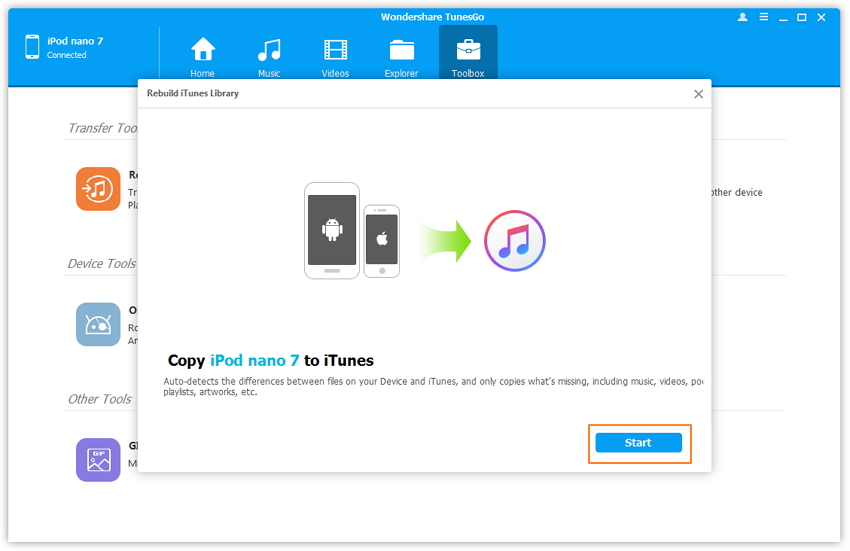Open the Videos section
The width and height of the screenshot is (850, 551).
pos(335,55)
